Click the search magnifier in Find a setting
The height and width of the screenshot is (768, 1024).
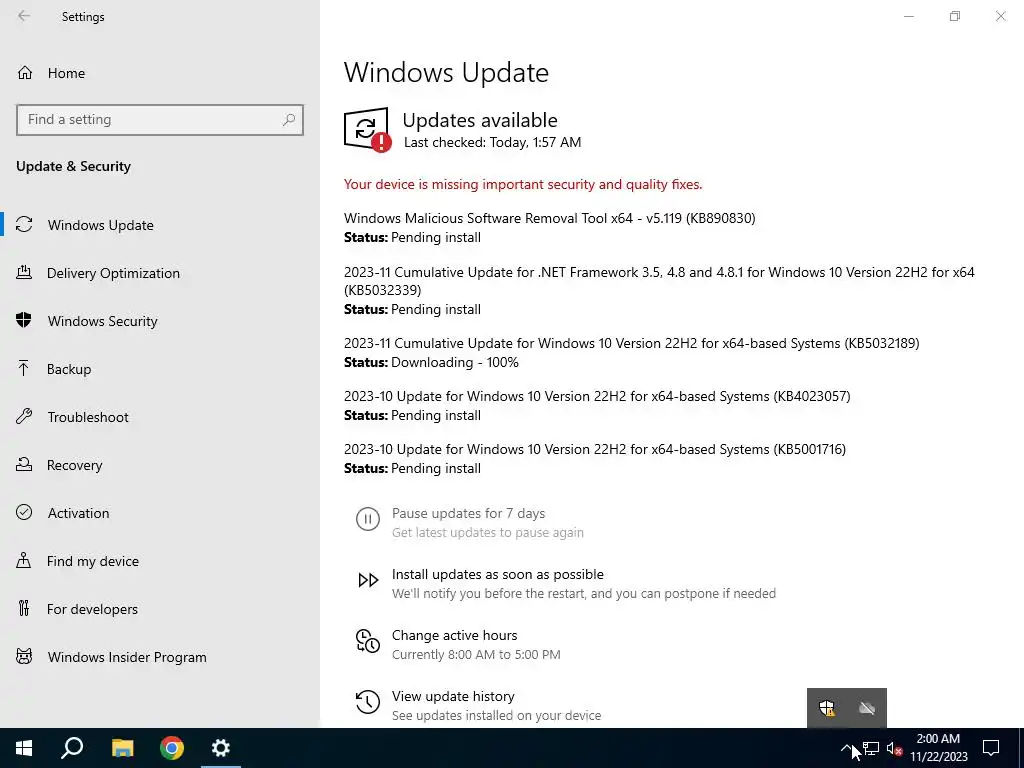pos(289,120)
